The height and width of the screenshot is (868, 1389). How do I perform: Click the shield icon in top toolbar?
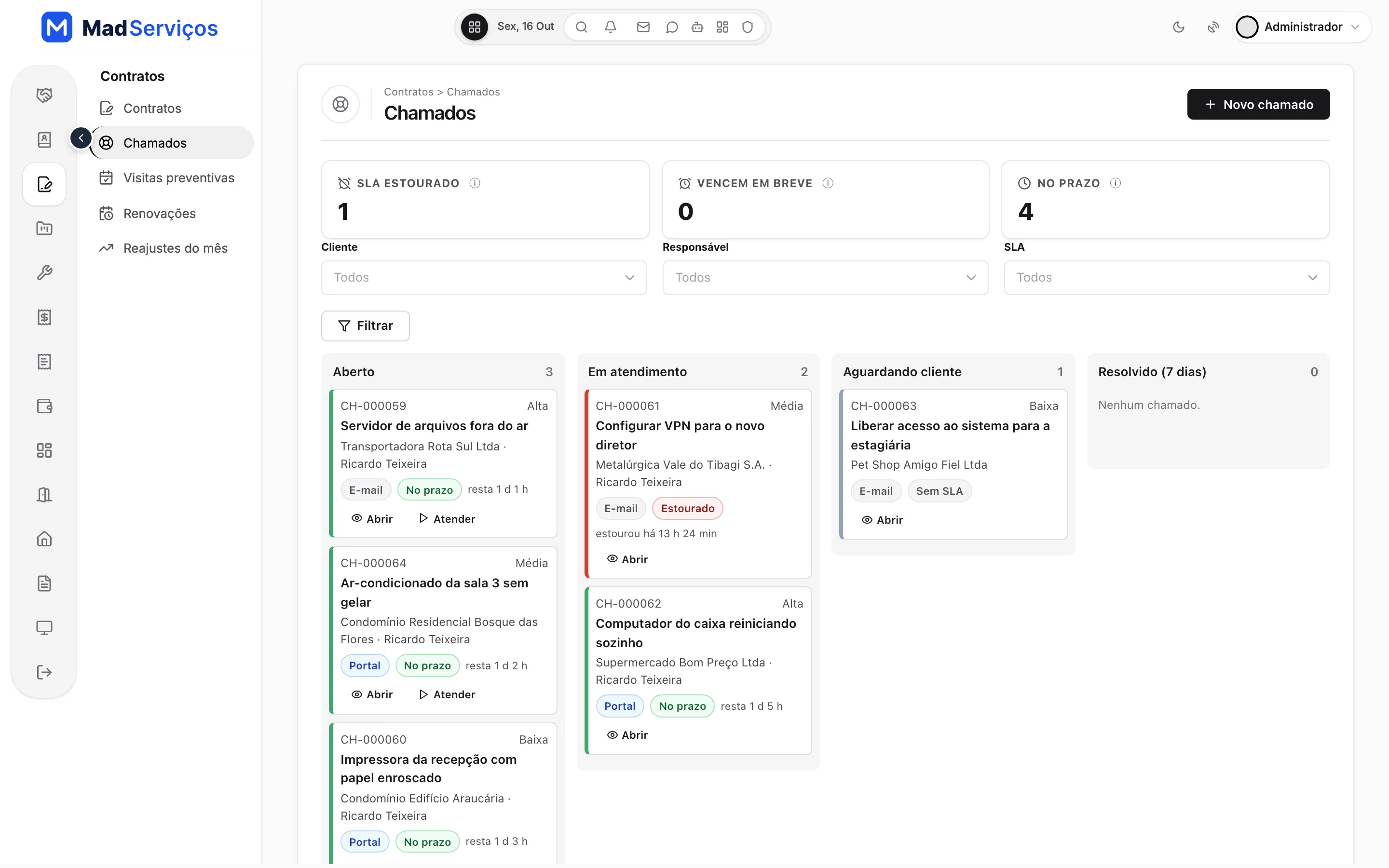[747, 27]
